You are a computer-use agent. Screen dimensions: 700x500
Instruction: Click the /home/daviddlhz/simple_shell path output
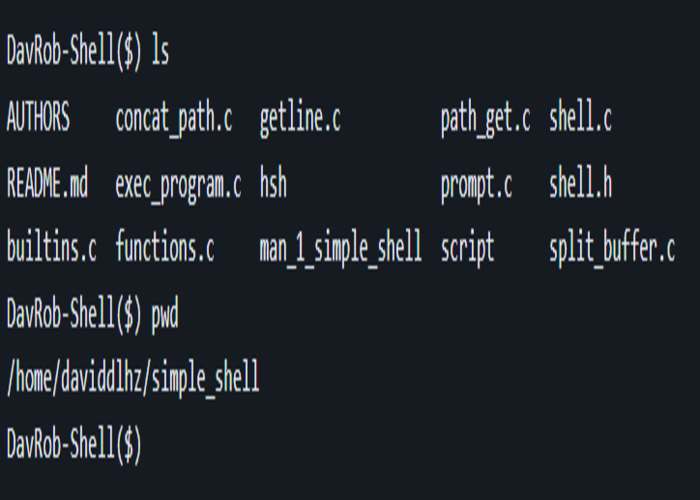133,379
